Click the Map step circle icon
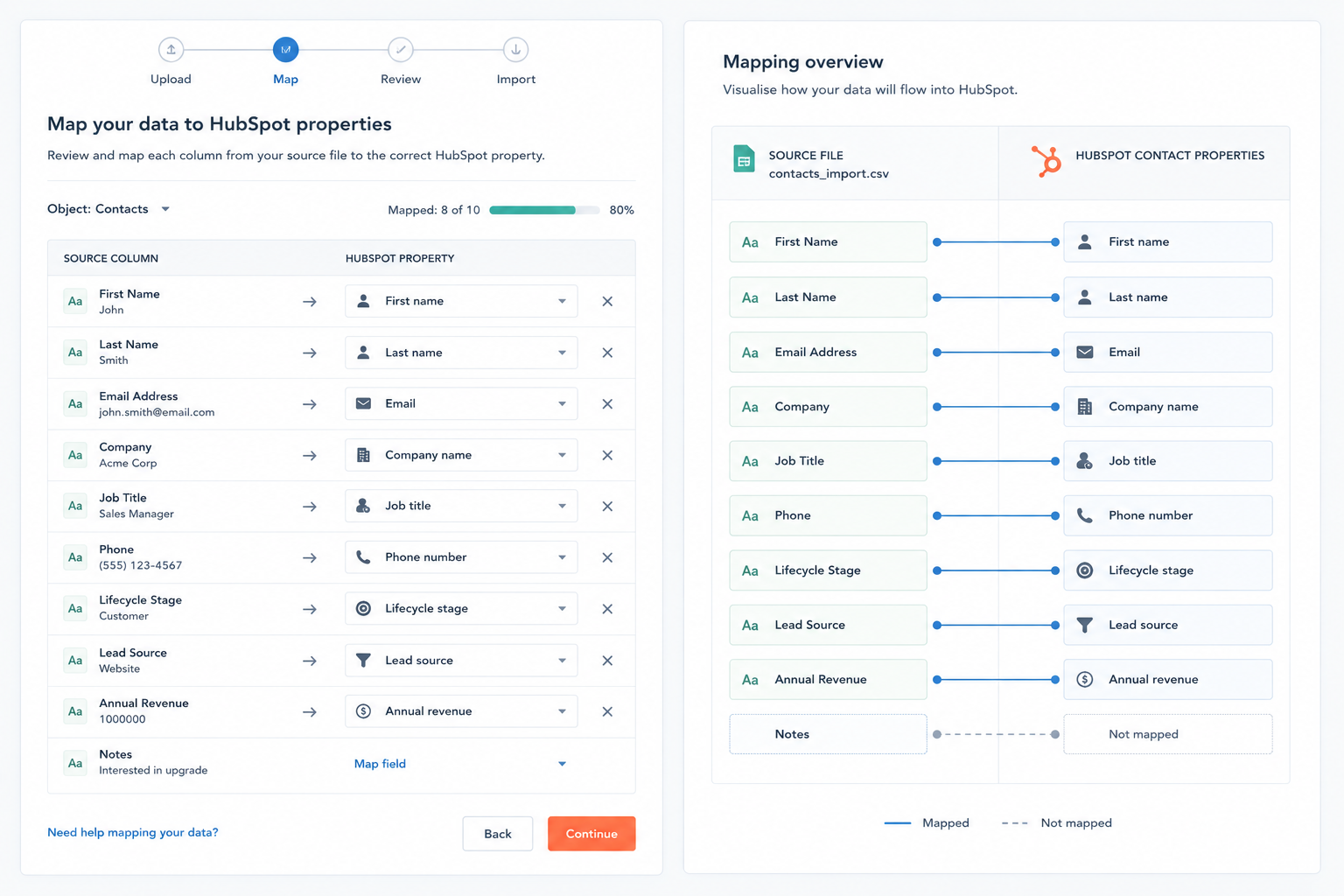Viewport: 1344px width, 896px height. tap(285, 50)
